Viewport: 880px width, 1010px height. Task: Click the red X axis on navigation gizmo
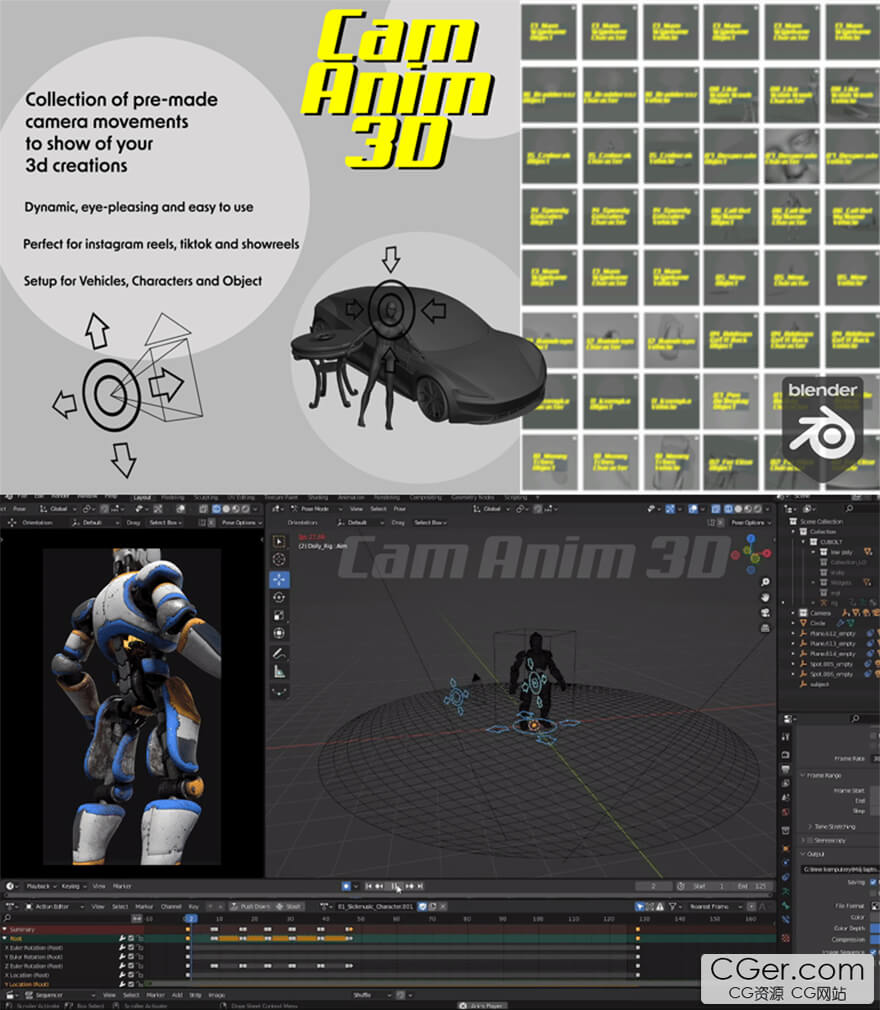(767, 553)
